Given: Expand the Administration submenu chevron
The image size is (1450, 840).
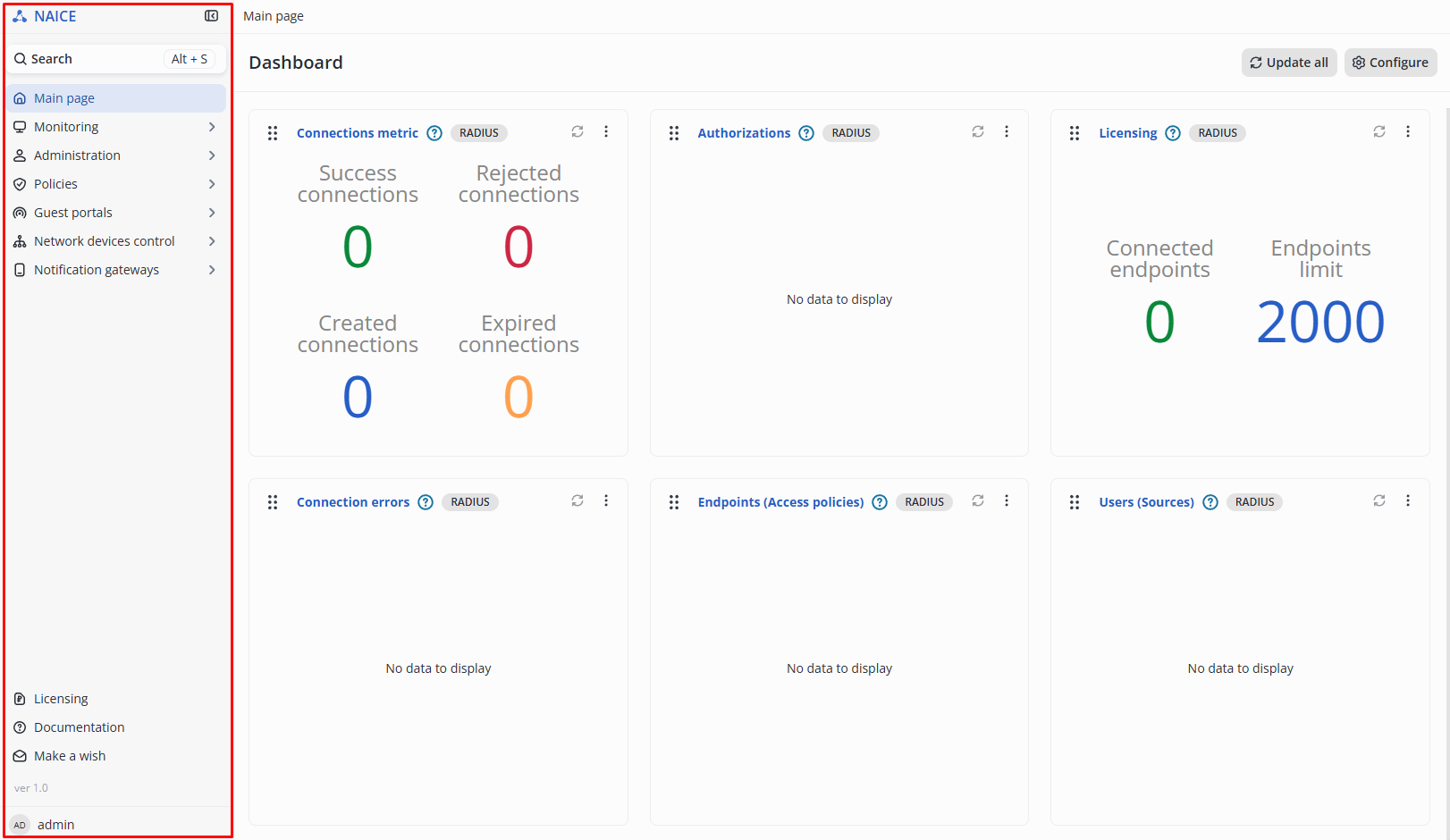Looking at the screenshot, I should coord(212,155).
